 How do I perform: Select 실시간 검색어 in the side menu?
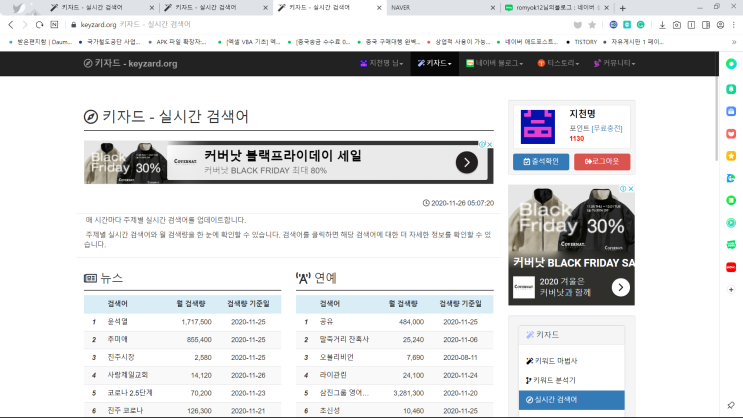pos(571,400)
